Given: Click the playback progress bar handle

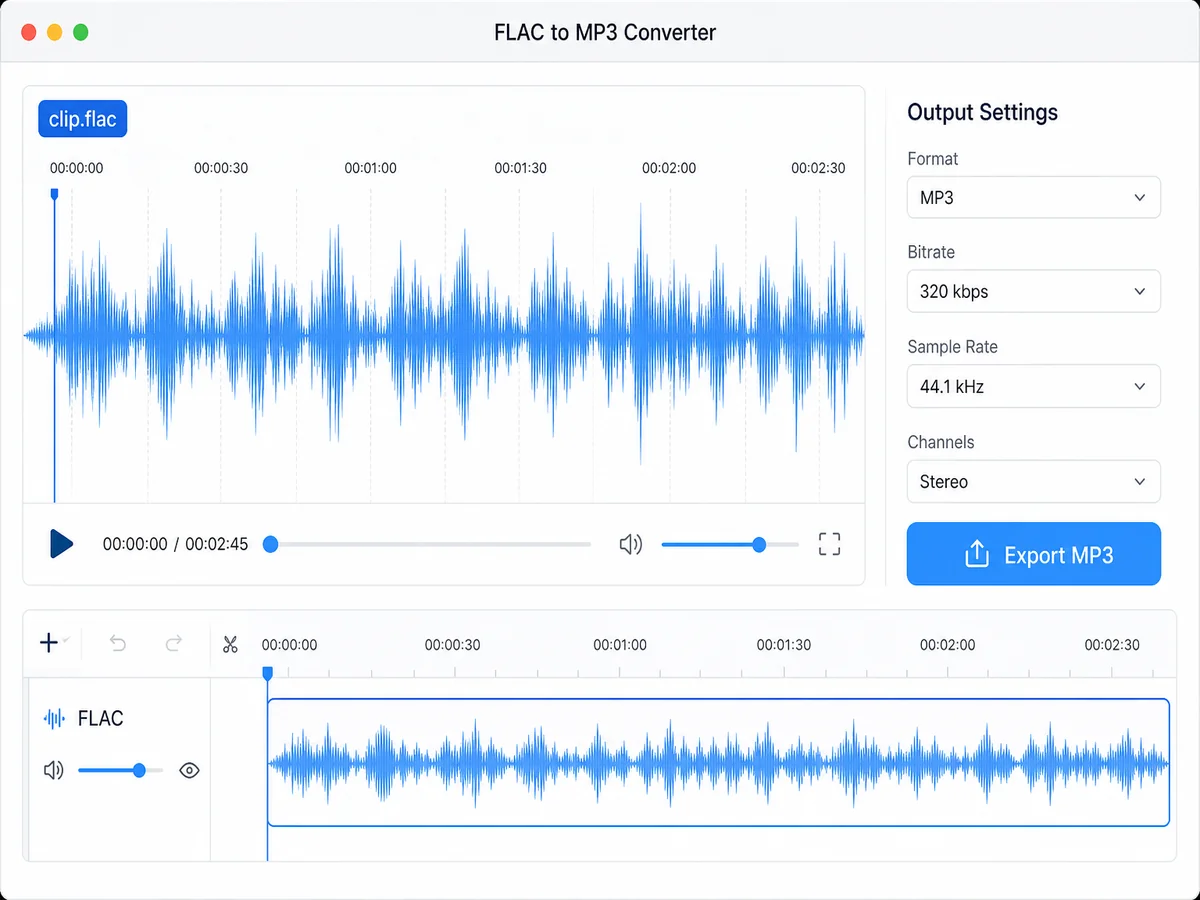Looking at the screenshot, I should pyautogui.click(x=270, y=544).
